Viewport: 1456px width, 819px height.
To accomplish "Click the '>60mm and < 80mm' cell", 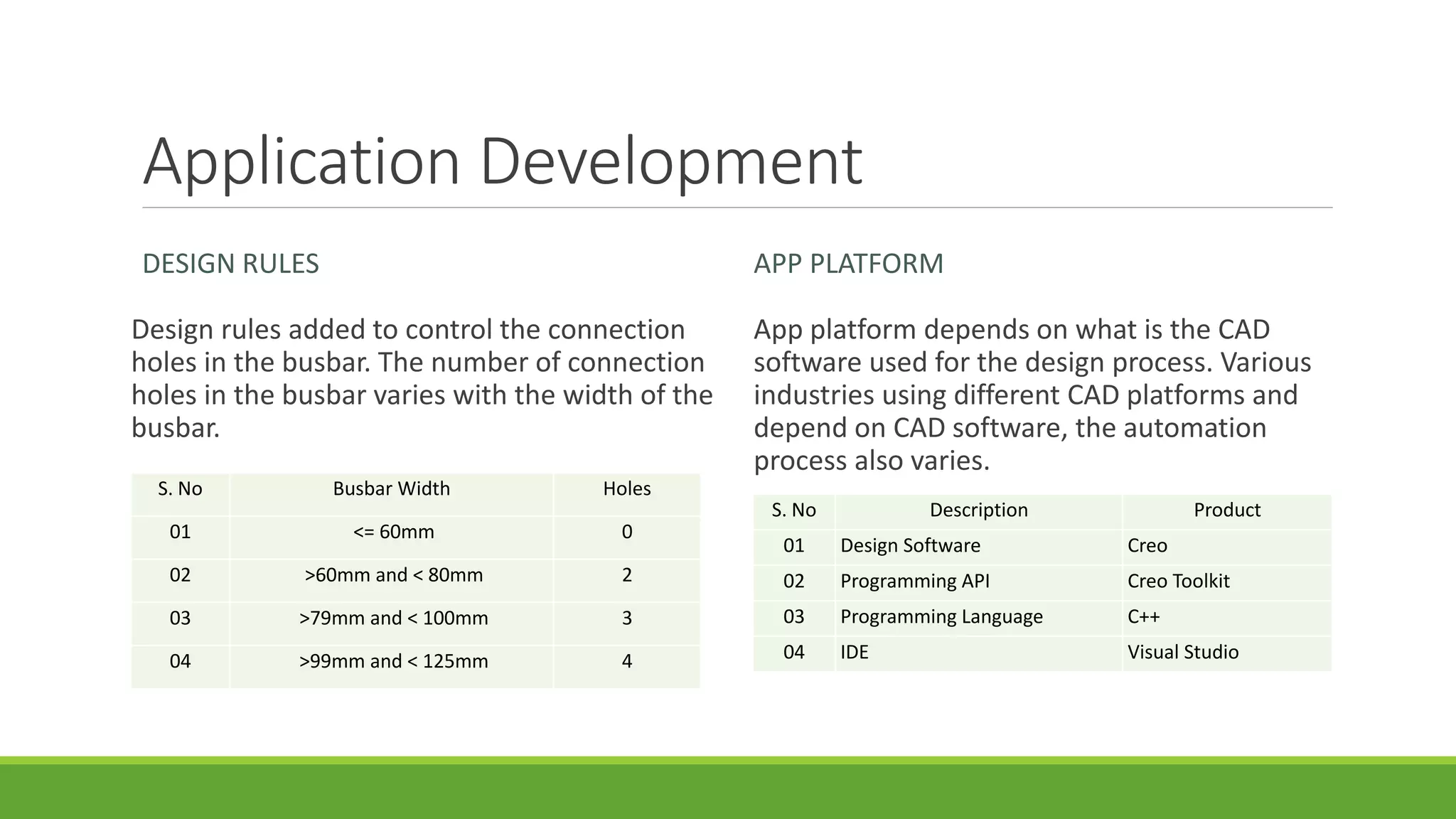I will click(393, 575).
